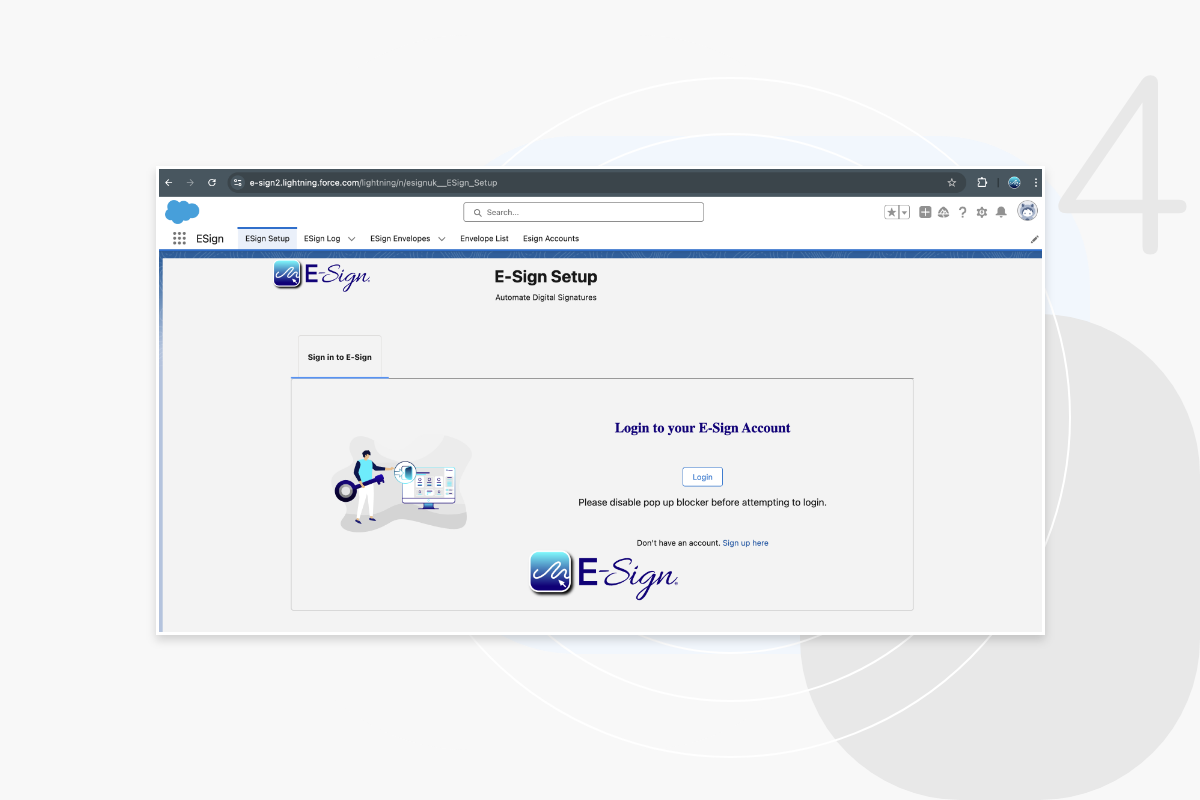Click the Login button
This screenshot has height=800, width=1200.
coord(702,477)
